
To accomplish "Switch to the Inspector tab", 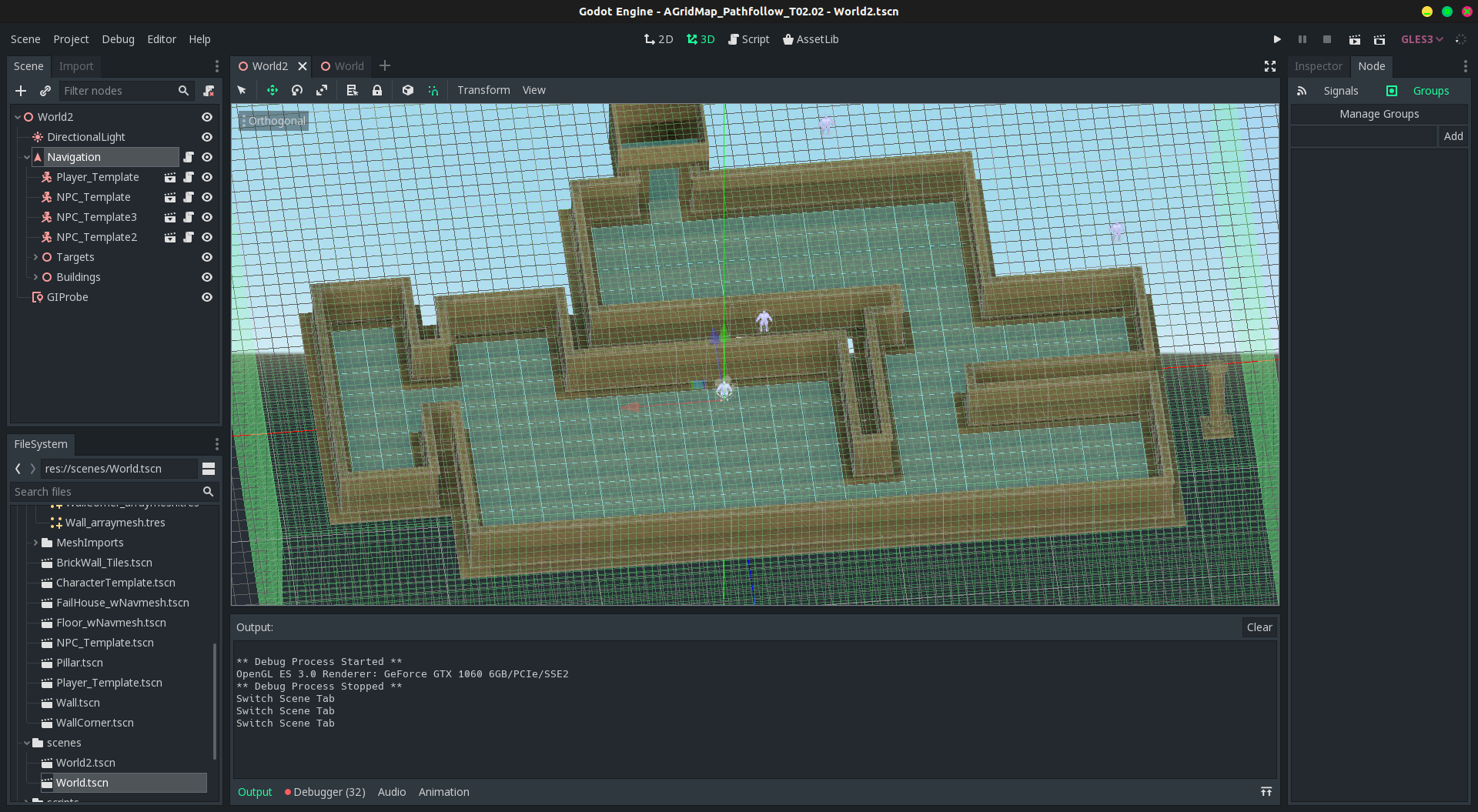I will point(1318,66).
